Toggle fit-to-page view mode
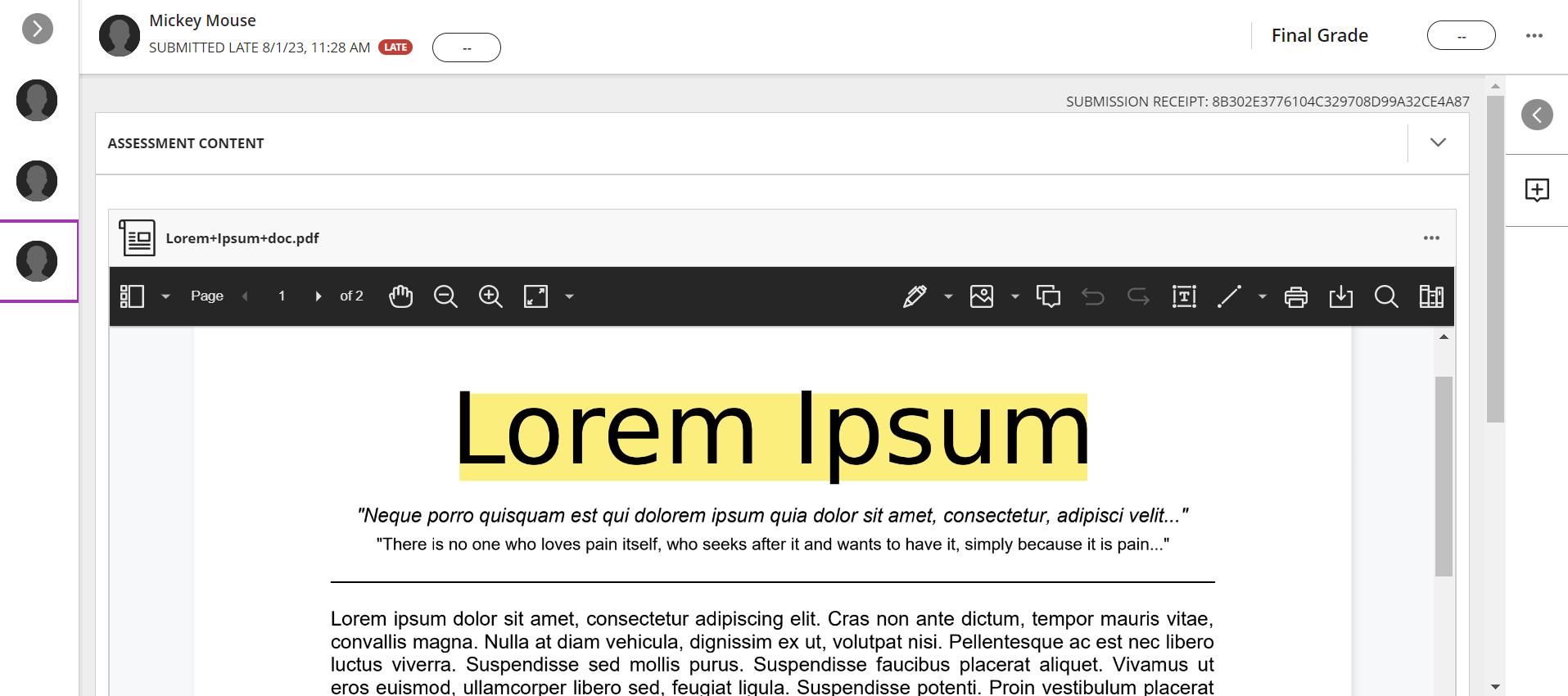1568x696 pixels. (x=535, y=296)
